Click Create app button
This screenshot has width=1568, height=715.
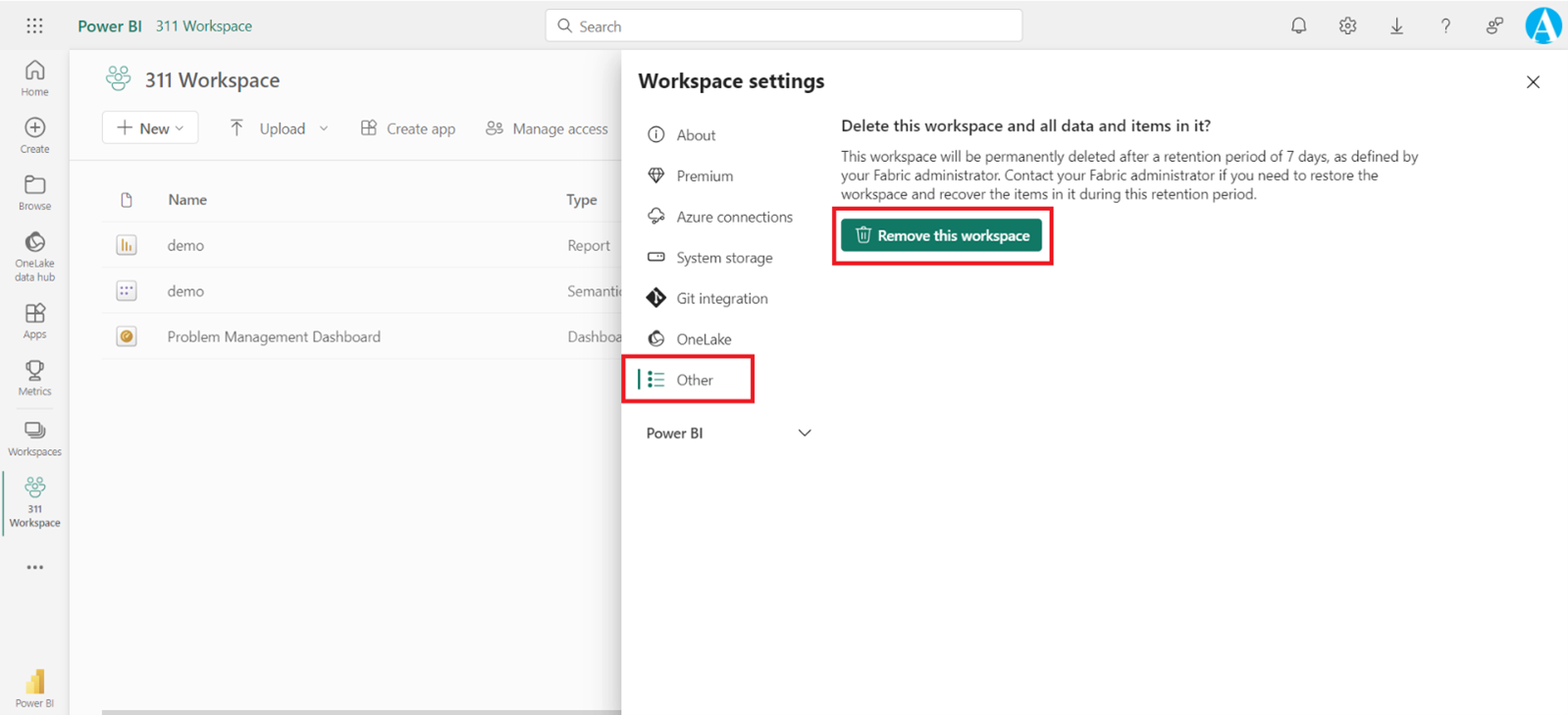click(408, 128)
